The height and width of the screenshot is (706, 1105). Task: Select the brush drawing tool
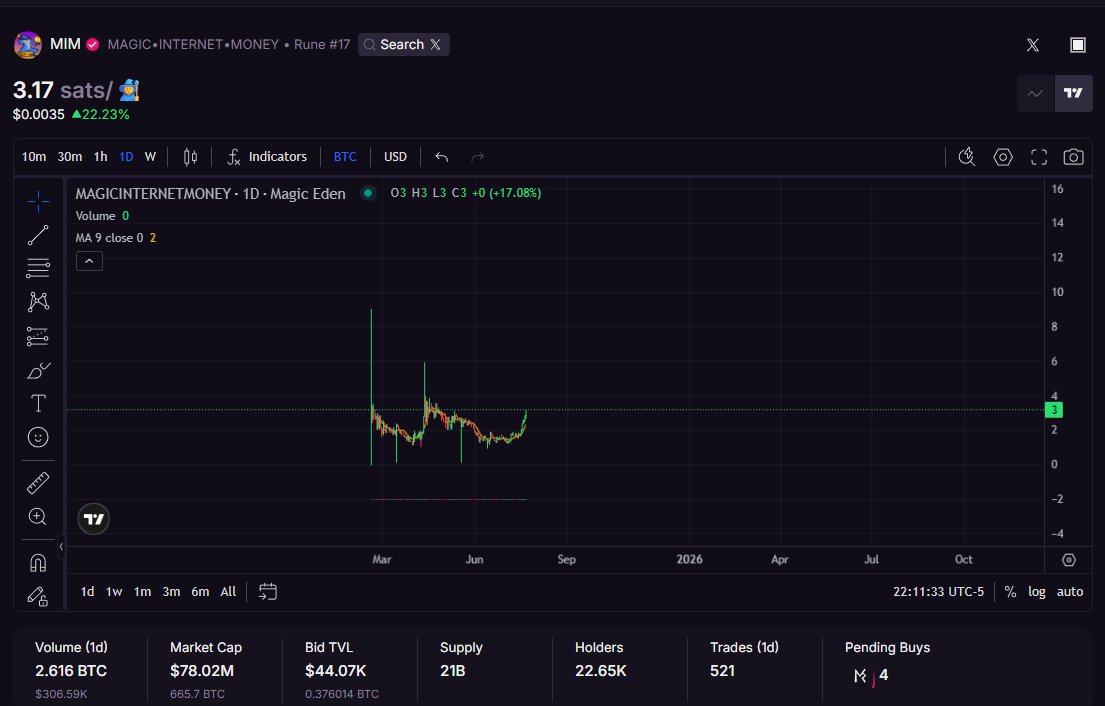point(38,370)
